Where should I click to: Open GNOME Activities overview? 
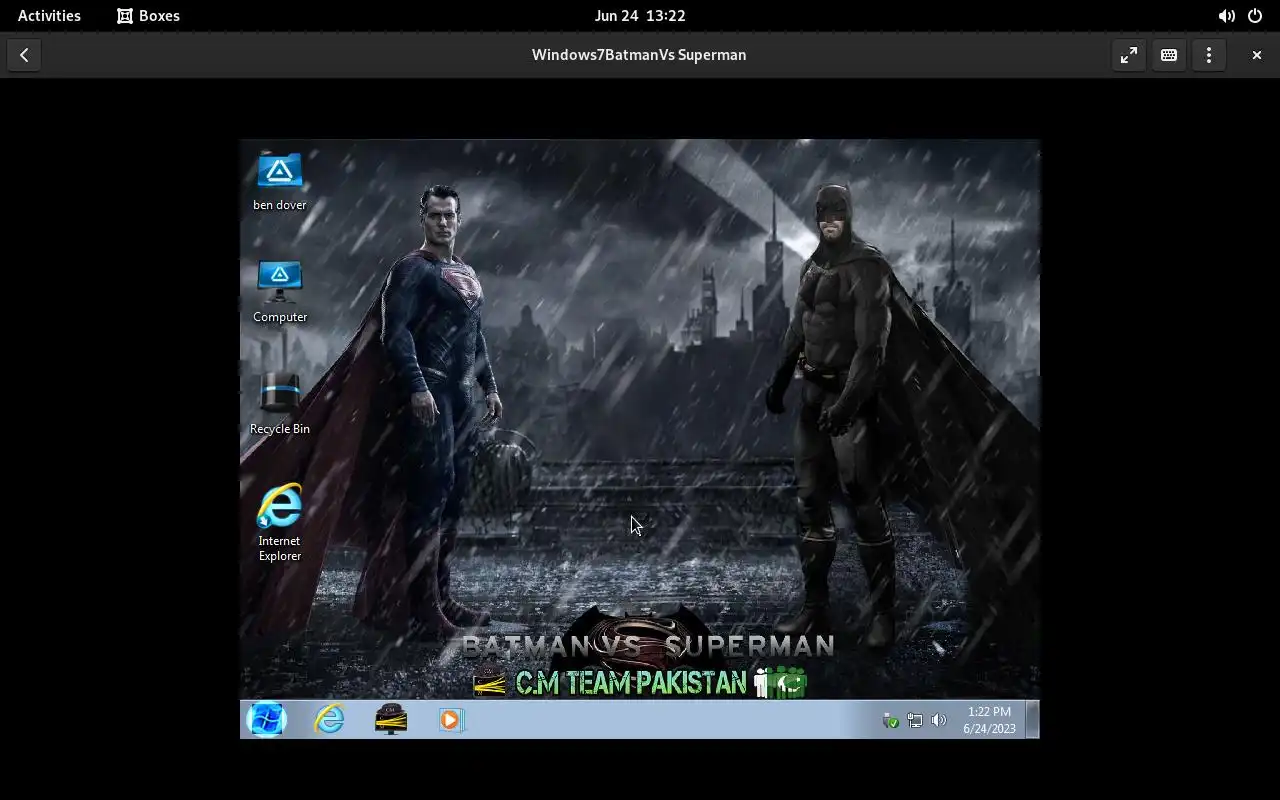tap(49, 15)
